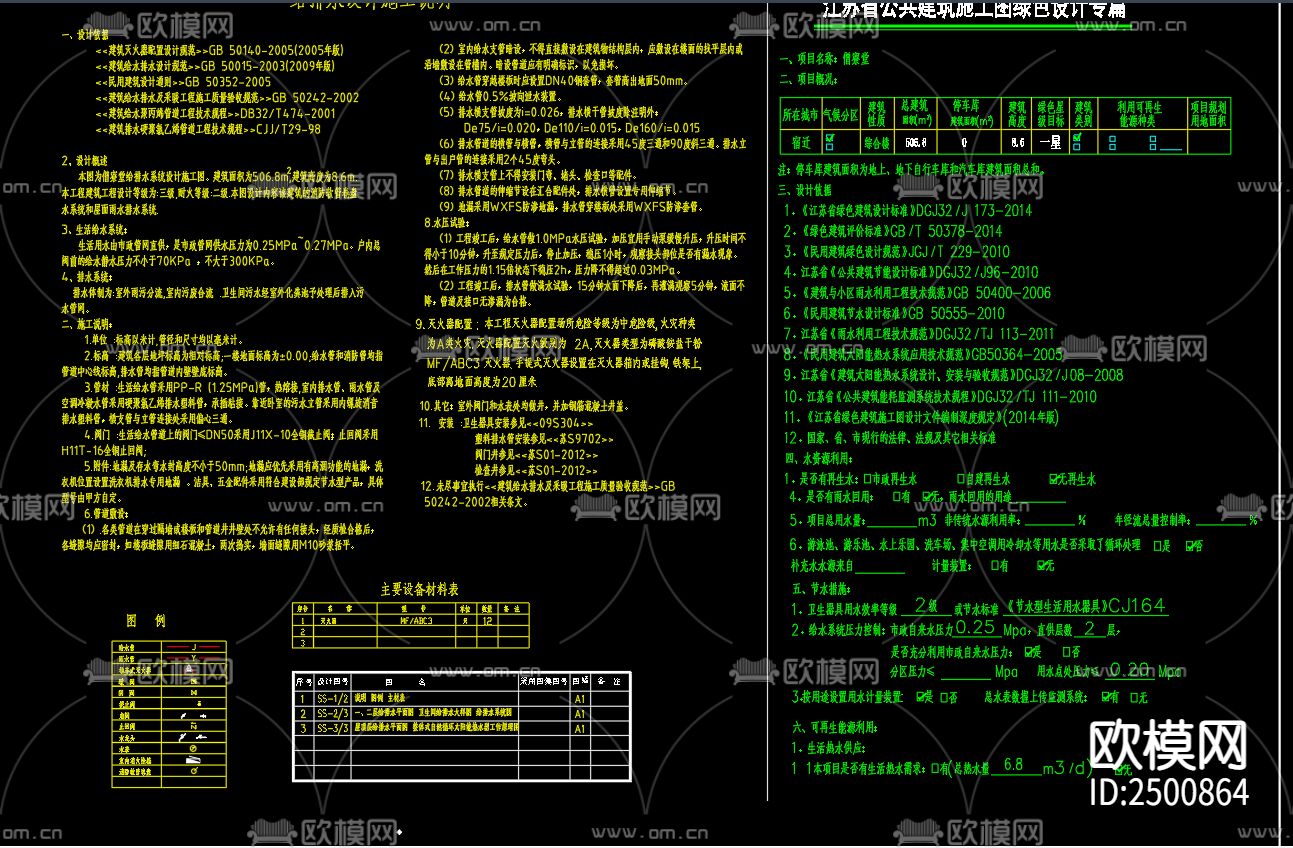This screenshot has height=848, width=1293.
Task: Click the "GB 50400-2006" rainwater code line
Action: 917,293
